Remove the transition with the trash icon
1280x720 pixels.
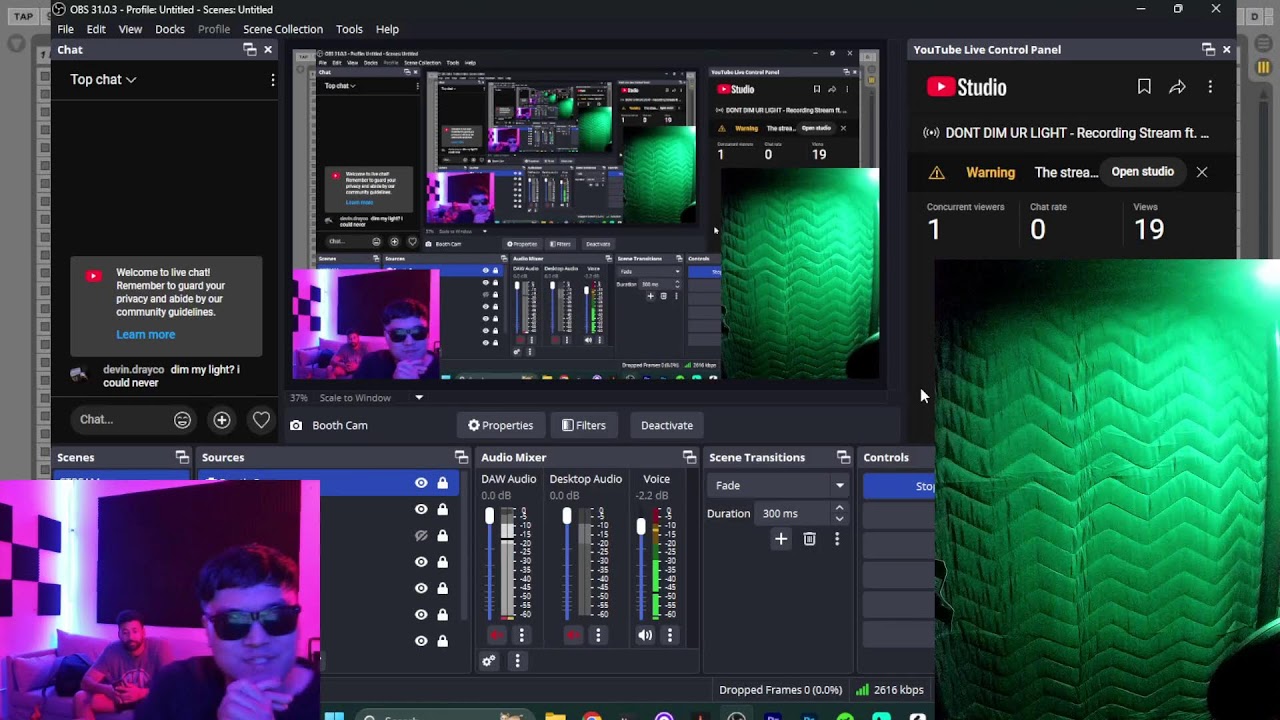click(x=810, y=539)
